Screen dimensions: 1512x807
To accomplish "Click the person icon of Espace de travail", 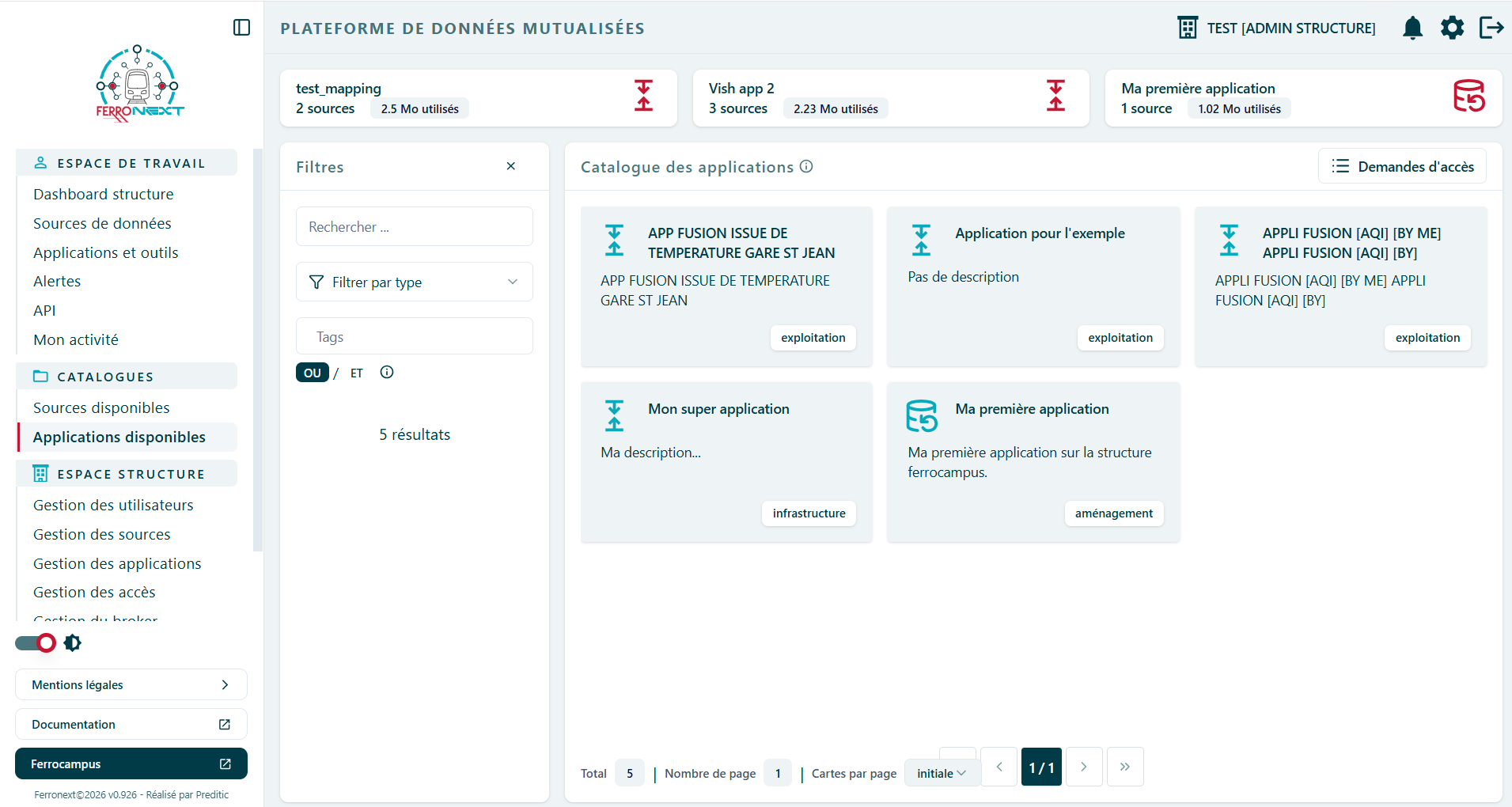I will 40,162.
